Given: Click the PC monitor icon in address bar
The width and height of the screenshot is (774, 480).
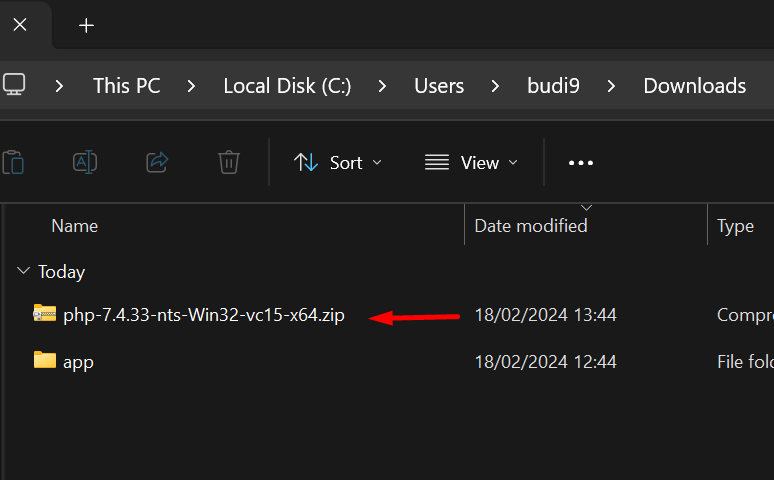Looking at the screenshot, I should 14,85.
